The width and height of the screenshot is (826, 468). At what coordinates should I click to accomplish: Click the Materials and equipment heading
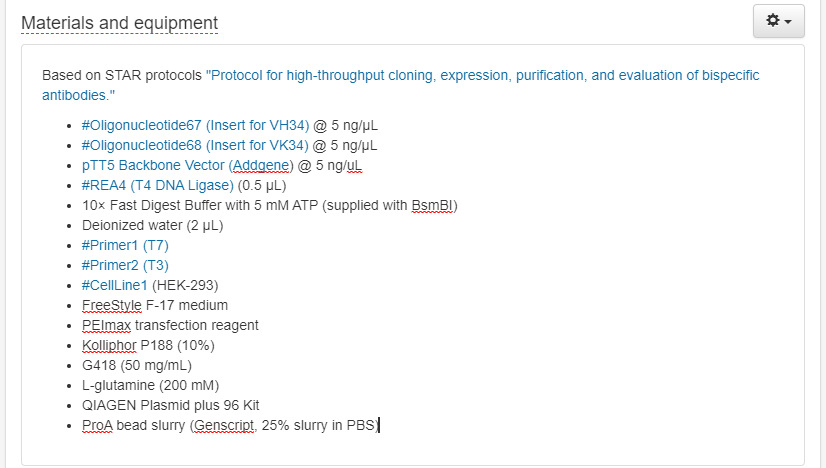119,22
